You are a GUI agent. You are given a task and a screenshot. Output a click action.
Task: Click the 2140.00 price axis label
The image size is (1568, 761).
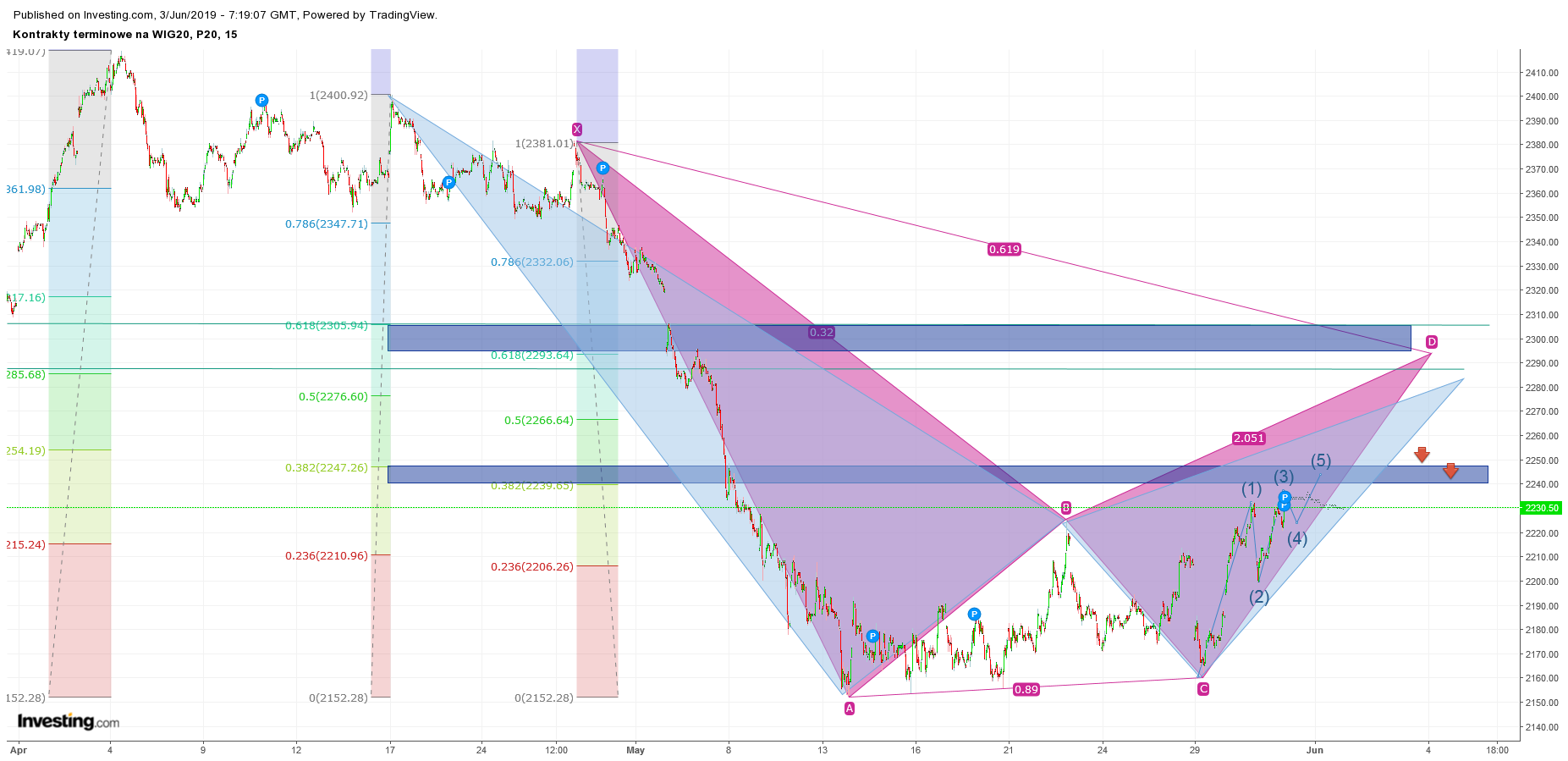pyautogui.click(x=1542, y=727)
